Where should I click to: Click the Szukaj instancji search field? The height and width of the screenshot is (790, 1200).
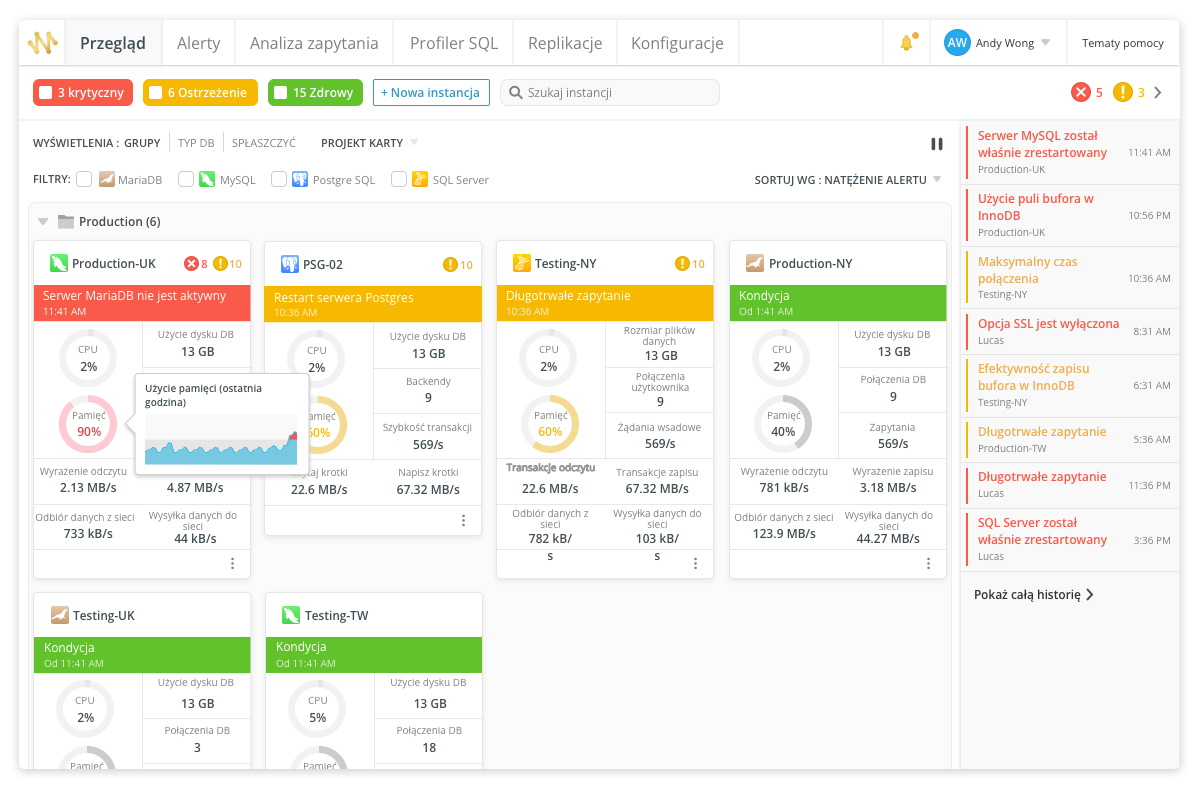click(610, 93)
